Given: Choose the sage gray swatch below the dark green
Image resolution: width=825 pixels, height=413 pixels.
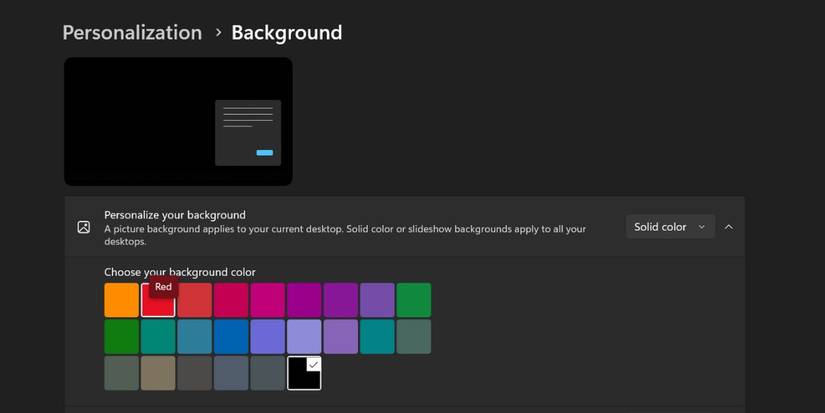Looking at the screenshot, I should coord(122,373).
